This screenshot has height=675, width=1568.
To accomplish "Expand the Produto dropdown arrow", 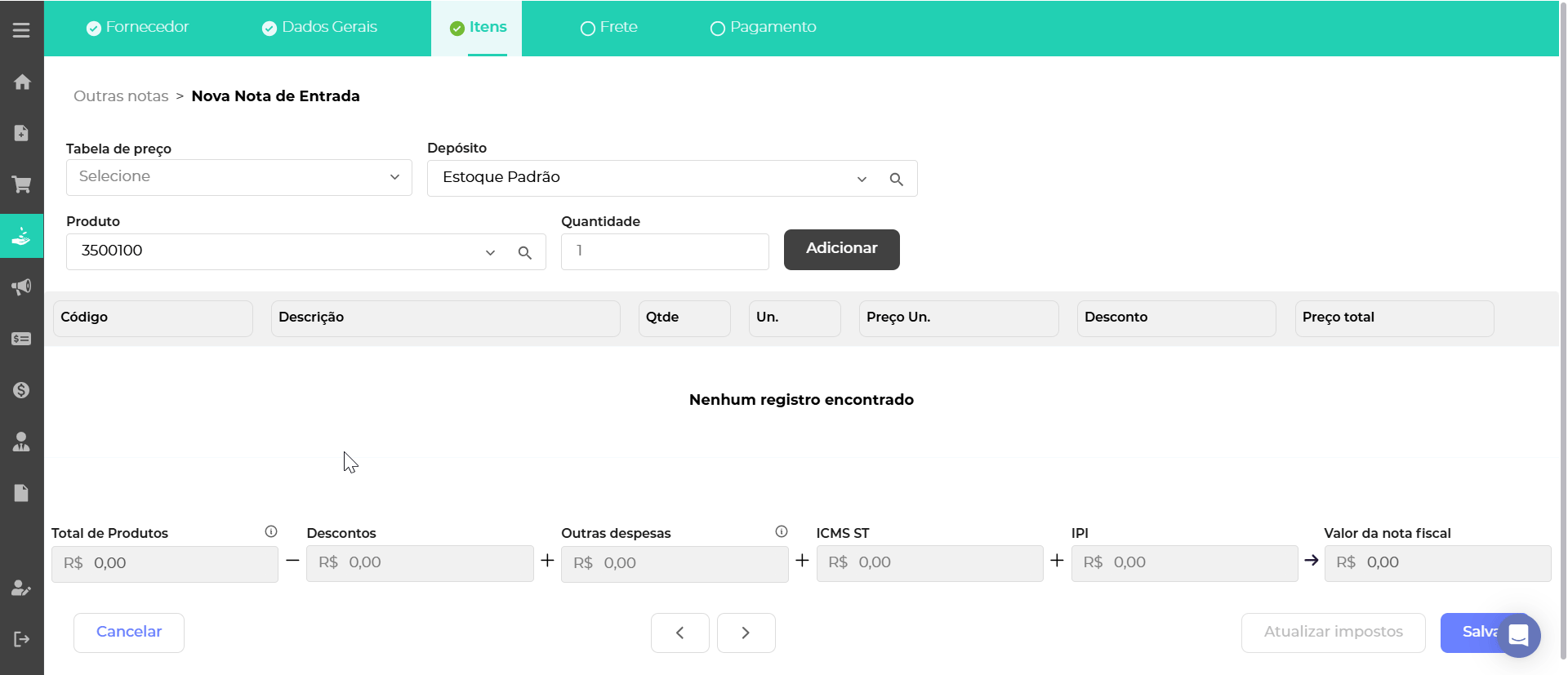I will pyautogui.click(x=490, y=253).
